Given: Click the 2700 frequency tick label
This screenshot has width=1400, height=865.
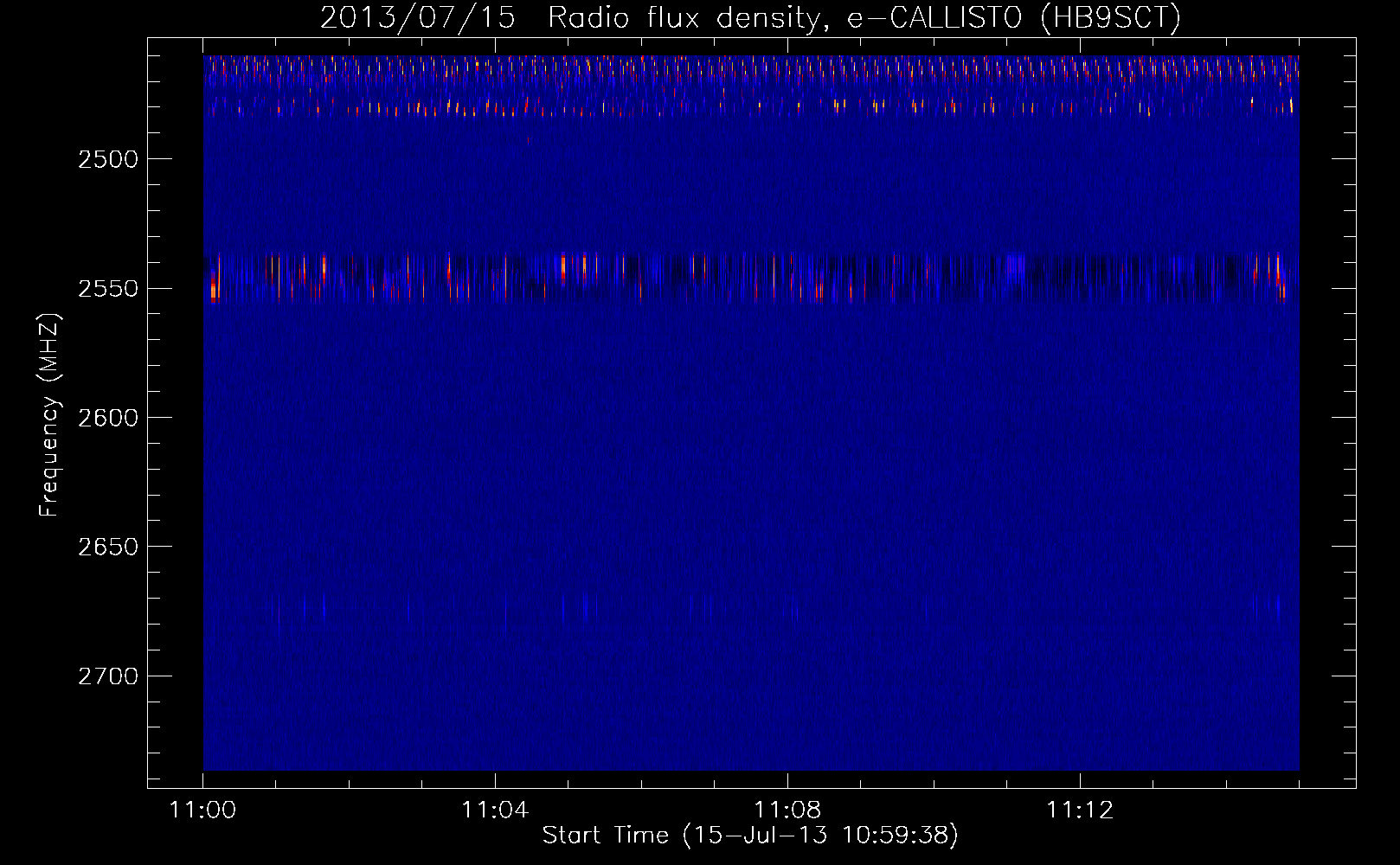Looking at the screenshot, I should click(x=108, y=676).
